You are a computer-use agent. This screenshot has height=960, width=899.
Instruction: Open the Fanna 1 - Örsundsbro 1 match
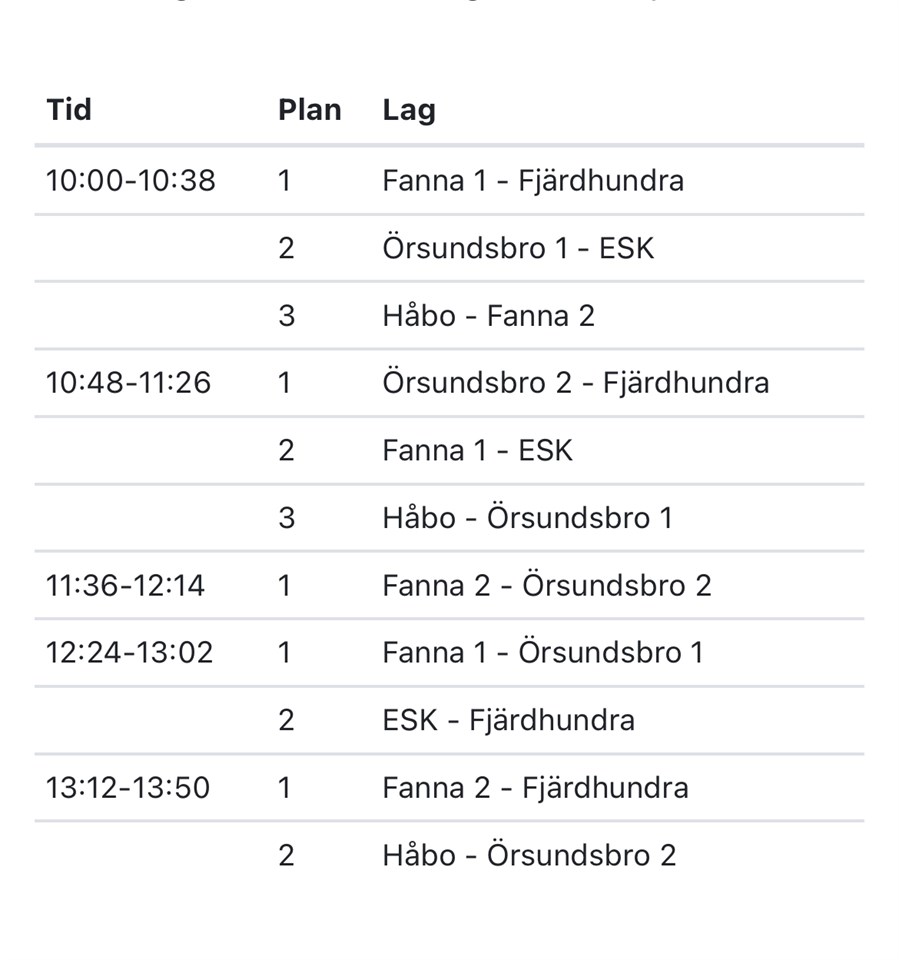(x=542, y=653)
